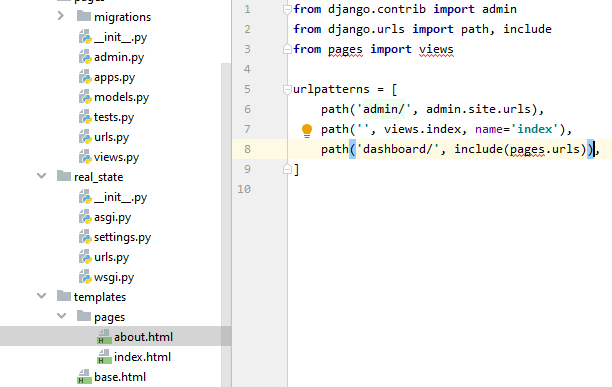Click 'django.contrib' in line 1
Image resolution: width=612 pixels, height=387 pixels.
pyautogui.click(x=377, y=9)
